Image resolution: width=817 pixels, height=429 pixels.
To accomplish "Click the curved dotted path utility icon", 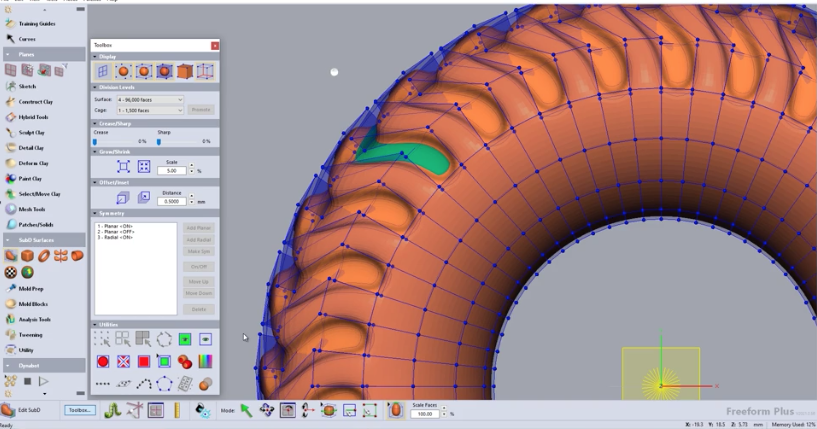I will point(144,384).
